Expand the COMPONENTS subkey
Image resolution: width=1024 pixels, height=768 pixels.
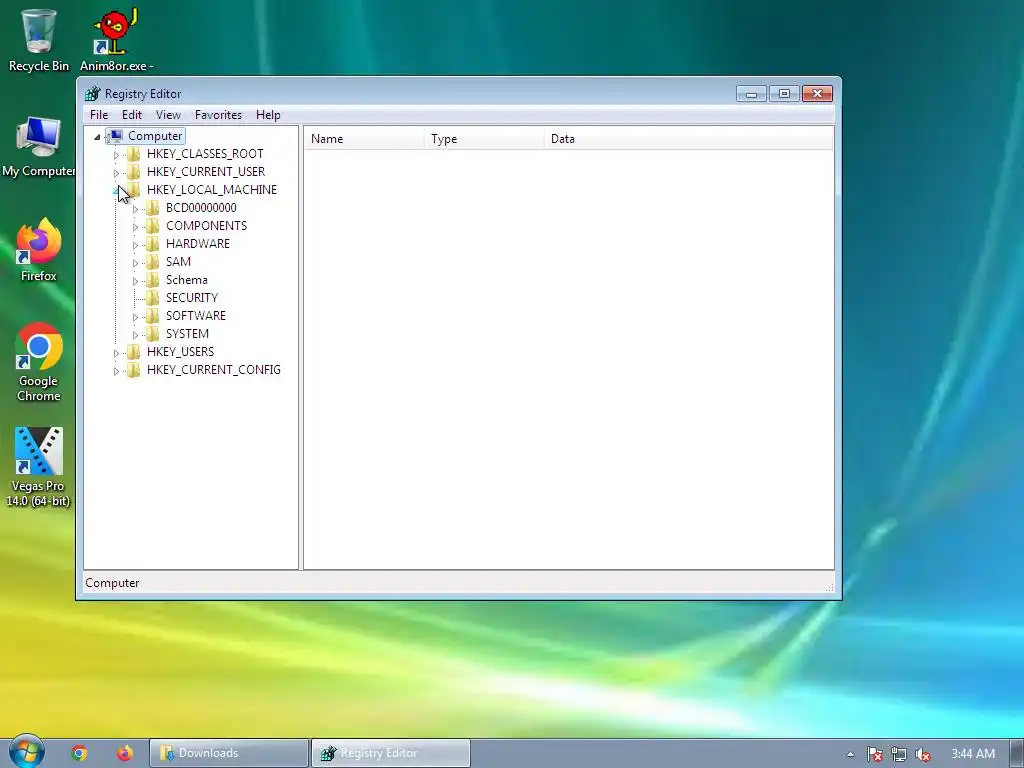pos(135,227)
